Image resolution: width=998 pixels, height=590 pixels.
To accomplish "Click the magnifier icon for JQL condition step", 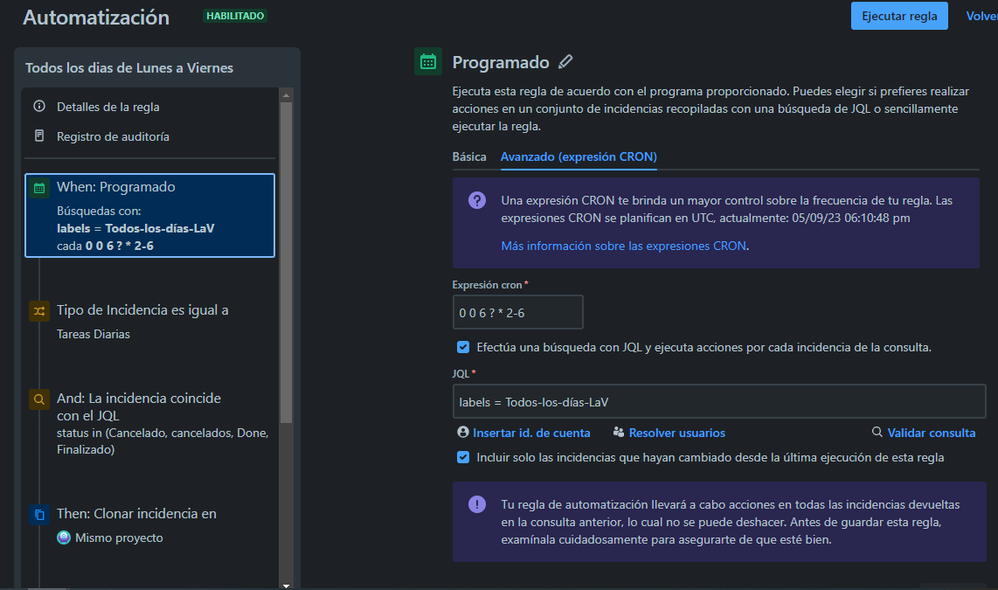I will [39, 399].
